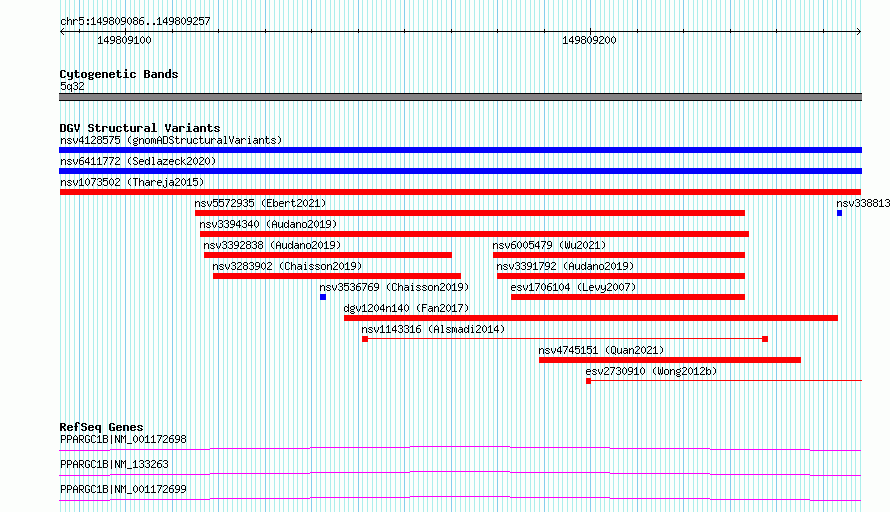
Task: Select the 5q32 band label
Action: (72, 86)
